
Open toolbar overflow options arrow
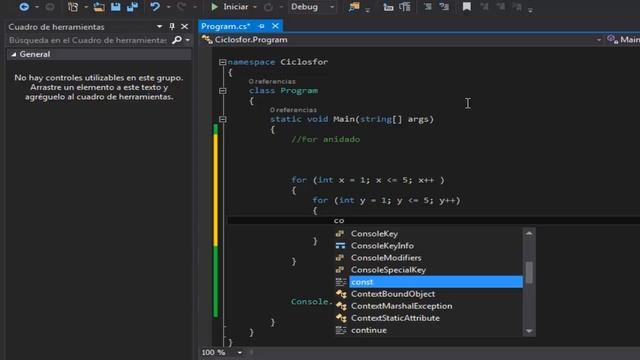pos(530,10)
